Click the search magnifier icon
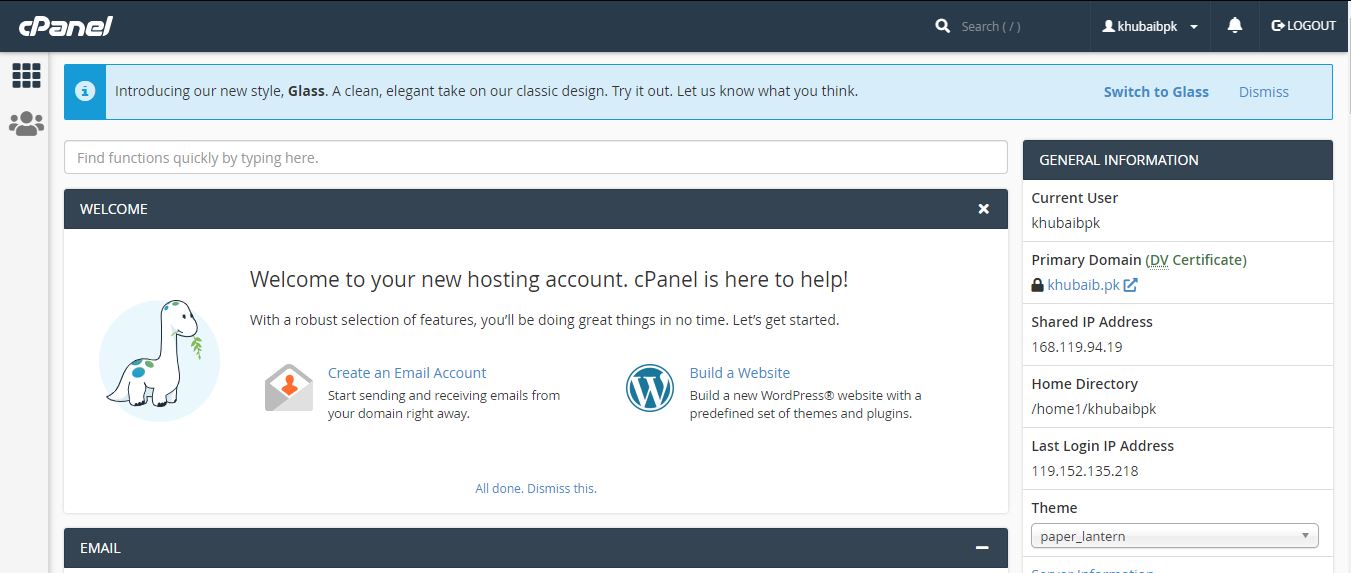 coord(942,26)
